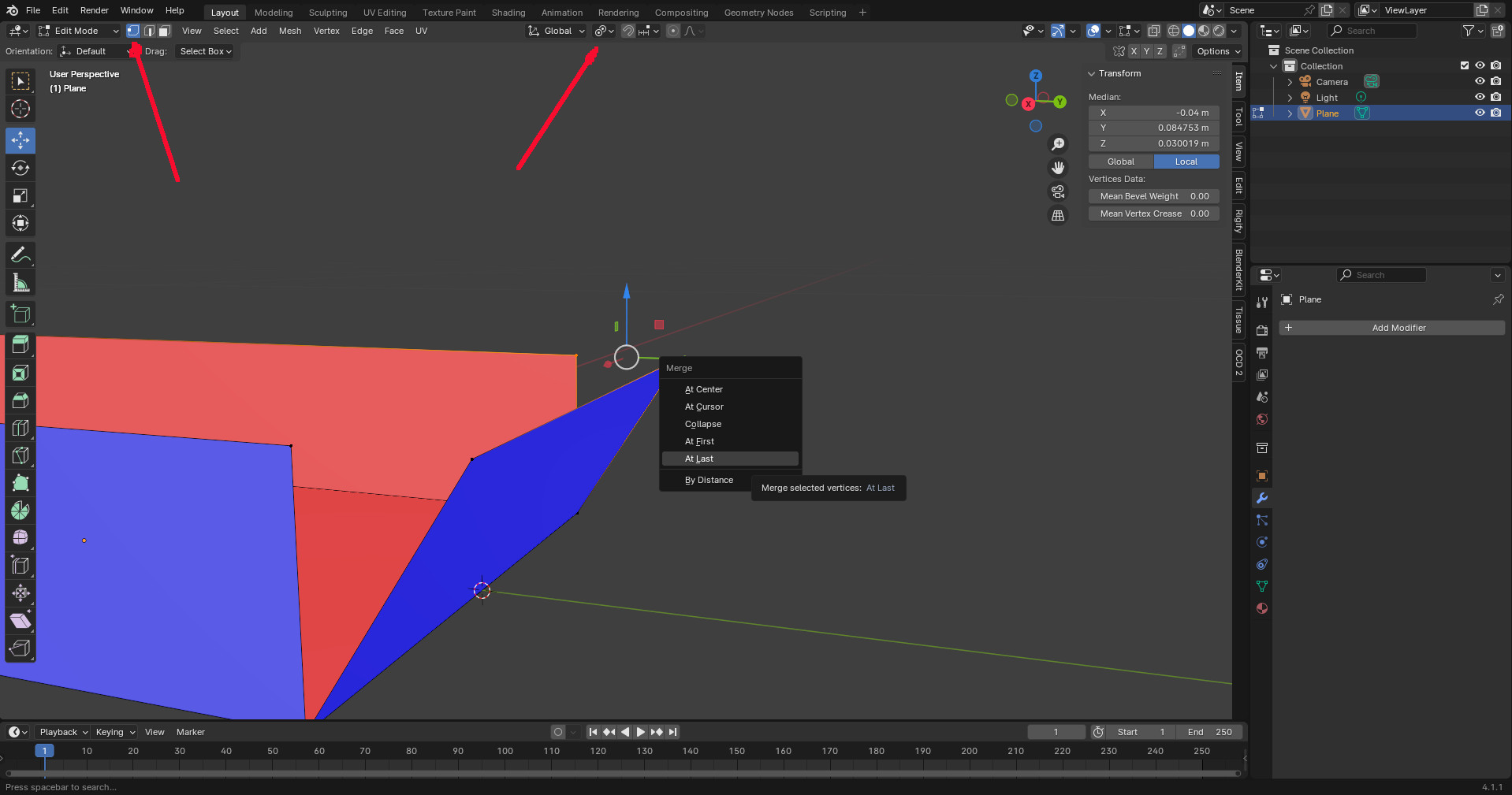Open the Edit Mode dropdown
This screenshot has height=795, width=1512.
click(x=78, y=31)
